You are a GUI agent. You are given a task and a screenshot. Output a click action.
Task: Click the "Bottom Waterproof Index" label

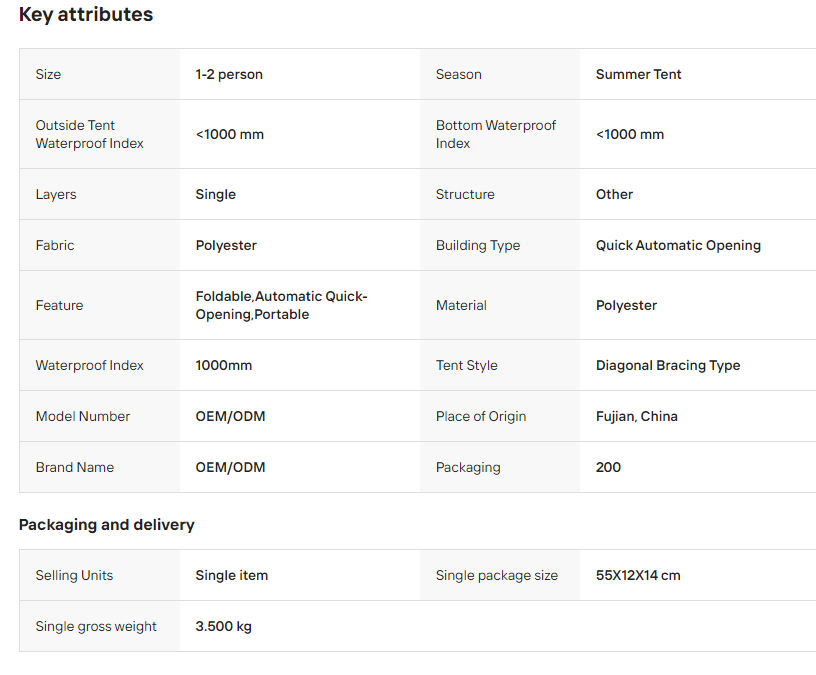pyautogui.click(x=495, y=134)
